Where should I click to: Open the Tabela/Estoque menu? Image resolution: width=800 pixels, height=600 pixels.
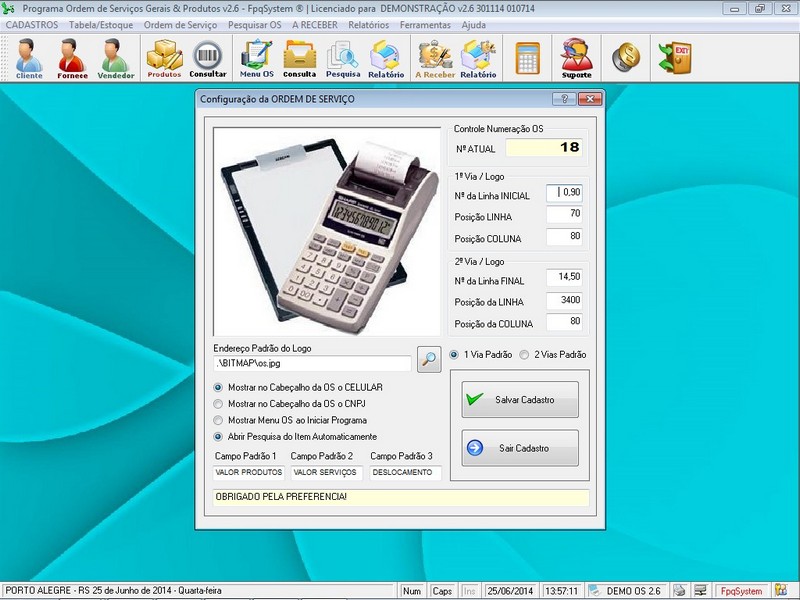[101, 24]
